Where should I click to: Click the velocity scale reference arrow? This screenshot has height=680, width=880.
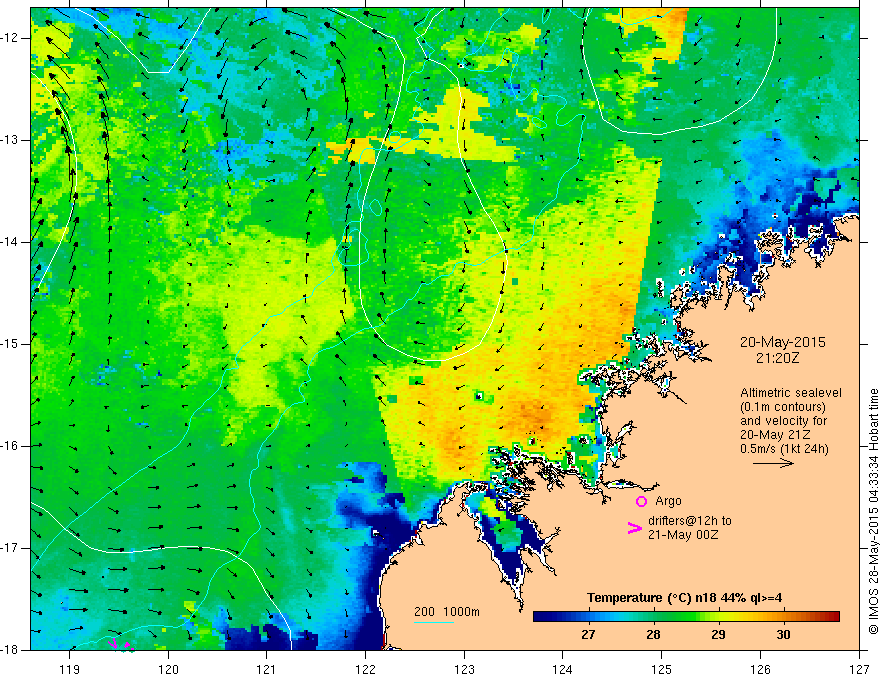[773, 463]
